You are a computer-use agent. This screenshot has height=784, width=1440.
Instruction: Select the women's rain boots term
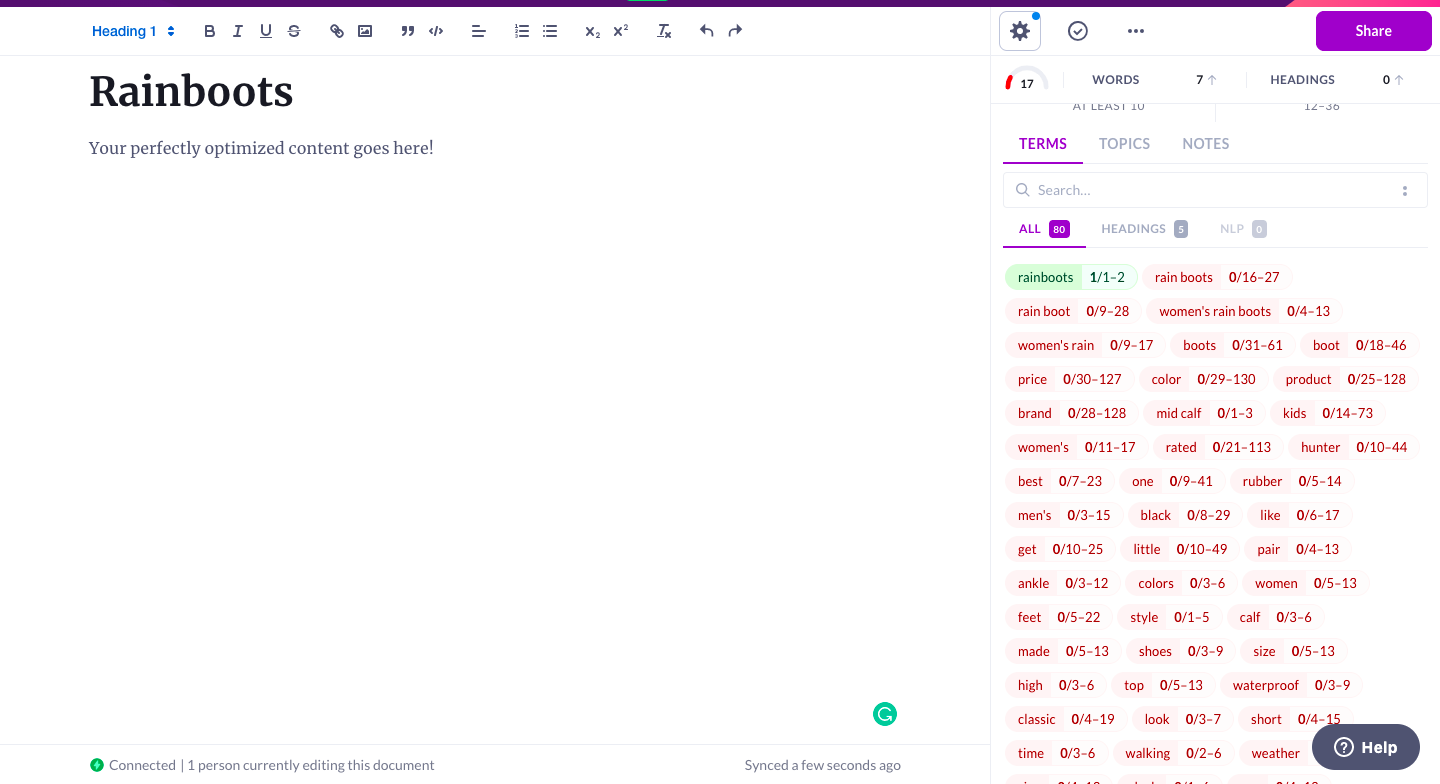[1245, 311]
